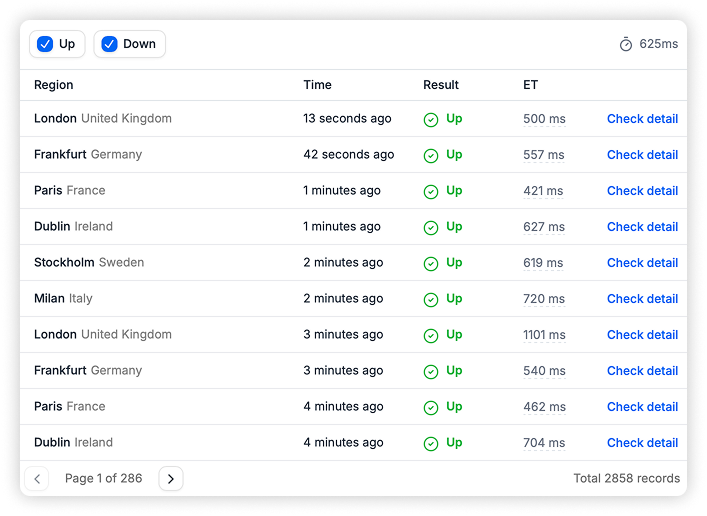Viewport: 707px width, 516px height.
Task: Click the Time column header
Action: pyautogui.click(x=317, y=85)
